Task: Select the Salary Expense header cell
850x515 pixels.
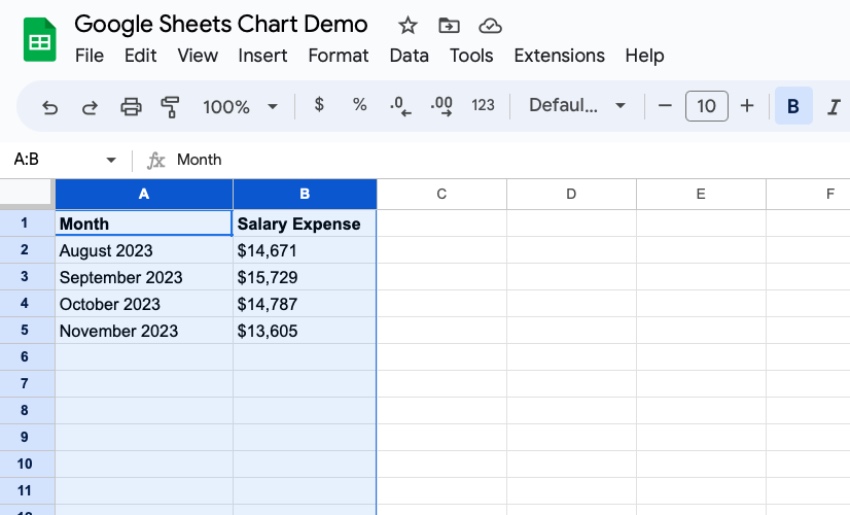Action: [305, 223]
